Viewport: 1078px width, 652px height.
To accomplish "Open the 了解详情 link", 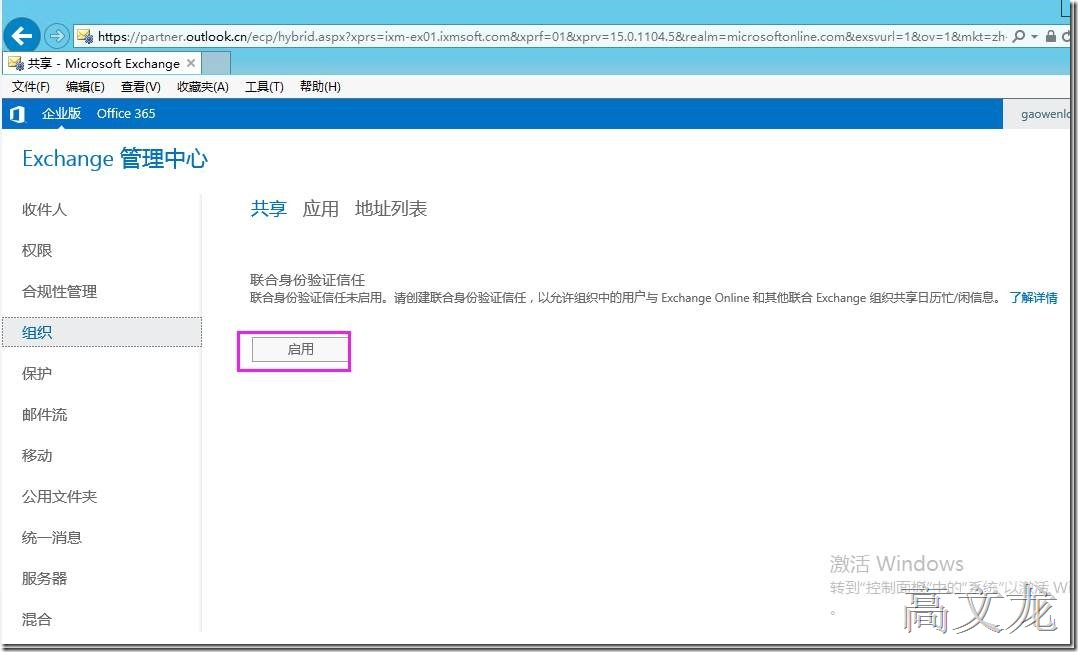I will click(x=1033, y=298).
